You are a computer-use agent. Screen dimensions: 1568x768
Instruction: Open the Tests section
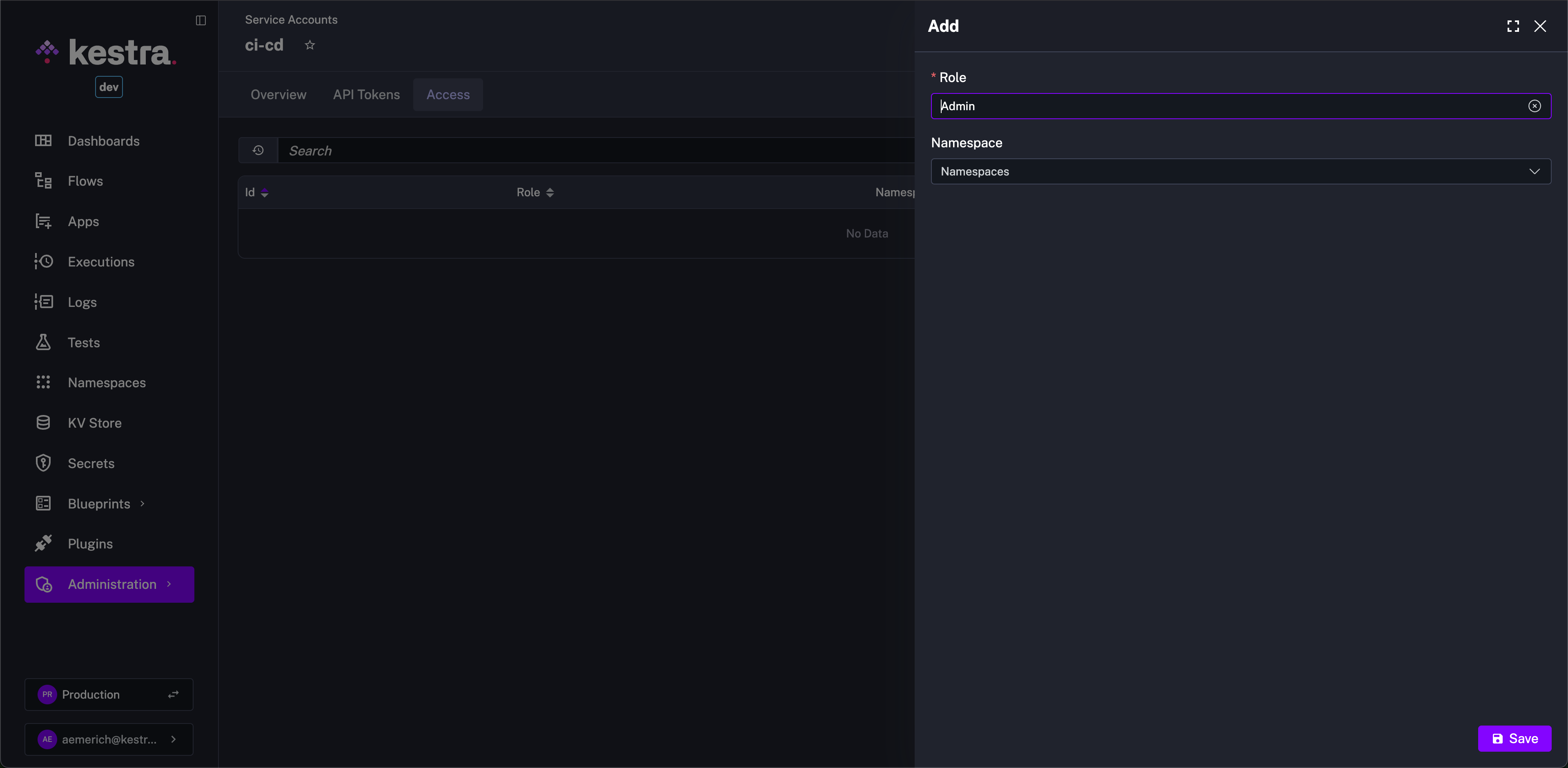83,342
